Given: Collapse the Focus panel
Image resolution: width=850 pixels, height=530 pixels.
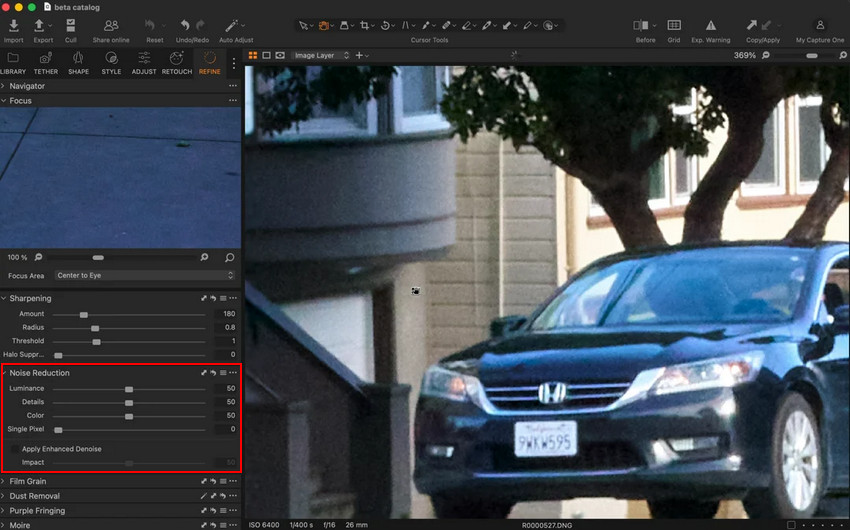Looking at the screenshot, I should coord(3,100).
